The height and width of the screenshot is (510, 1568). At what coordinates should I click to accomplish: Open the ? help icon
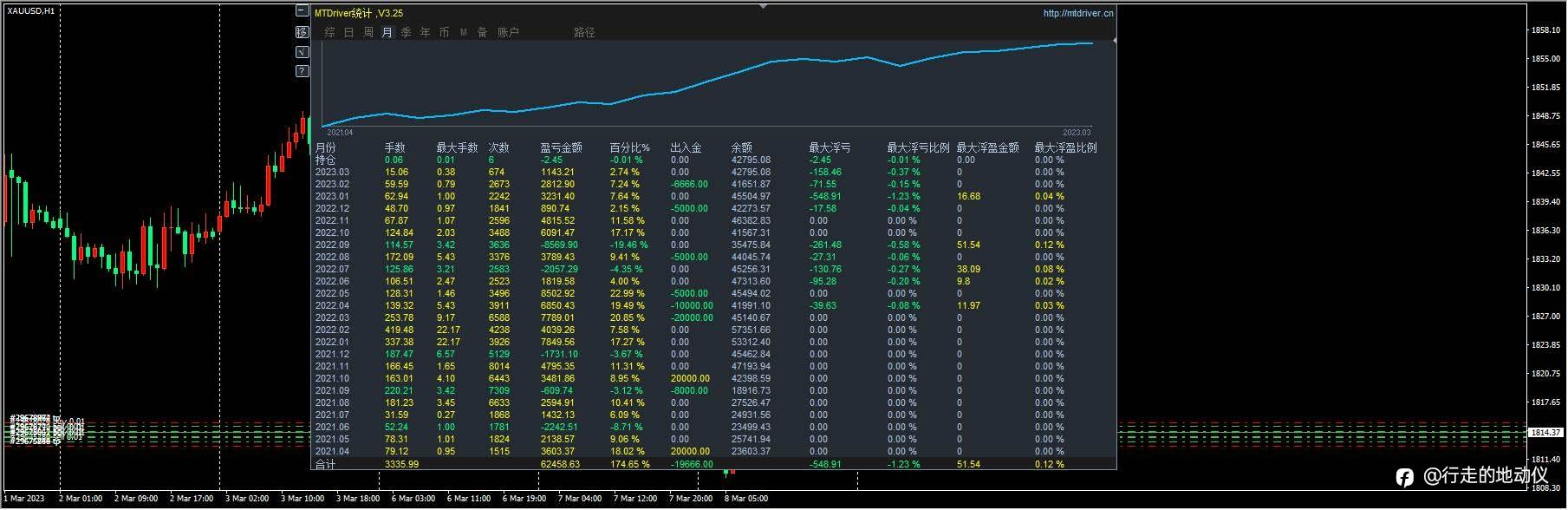(302, 71)
